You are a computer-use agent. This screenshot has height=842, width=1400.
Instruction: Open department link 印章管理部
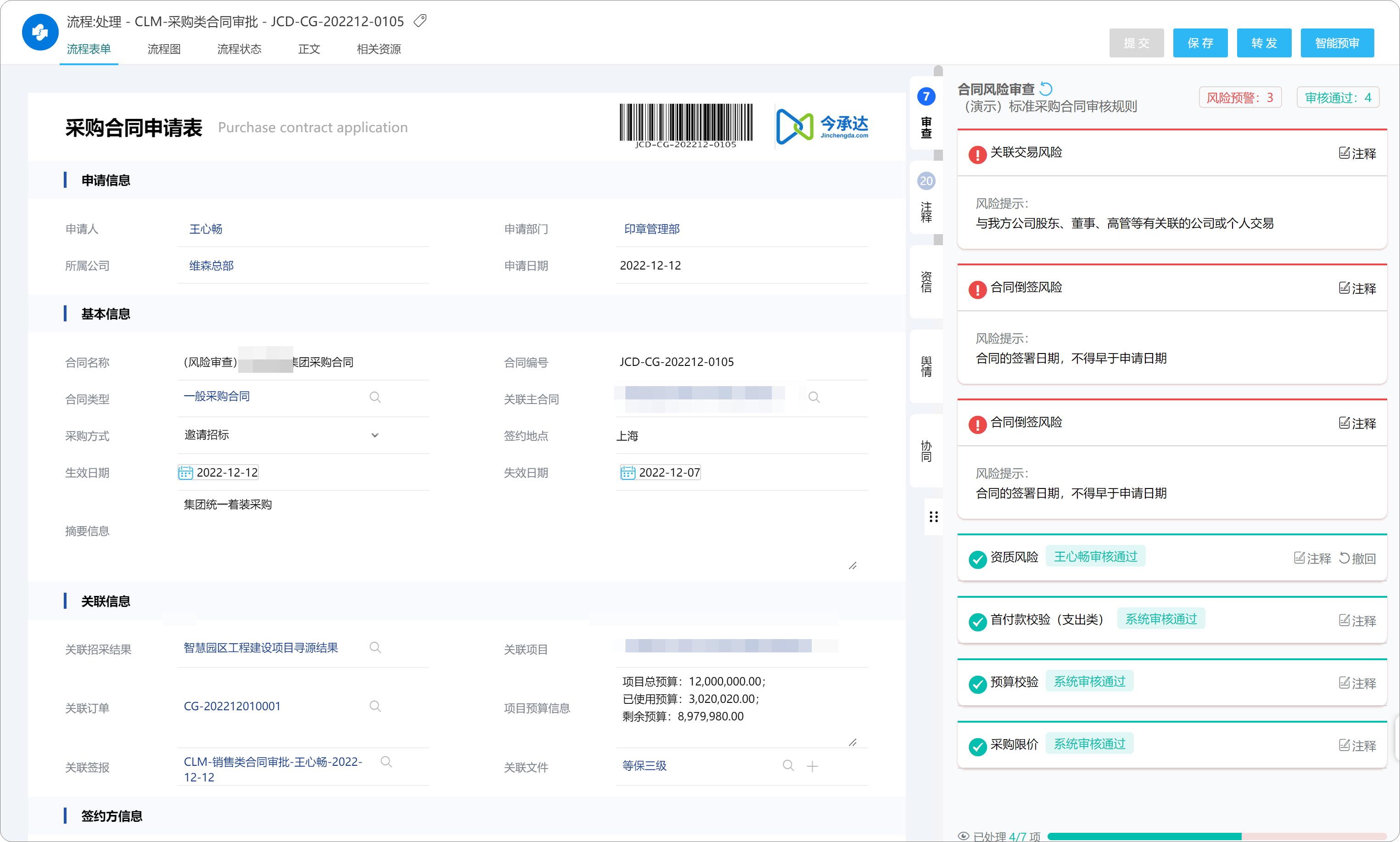652,229
